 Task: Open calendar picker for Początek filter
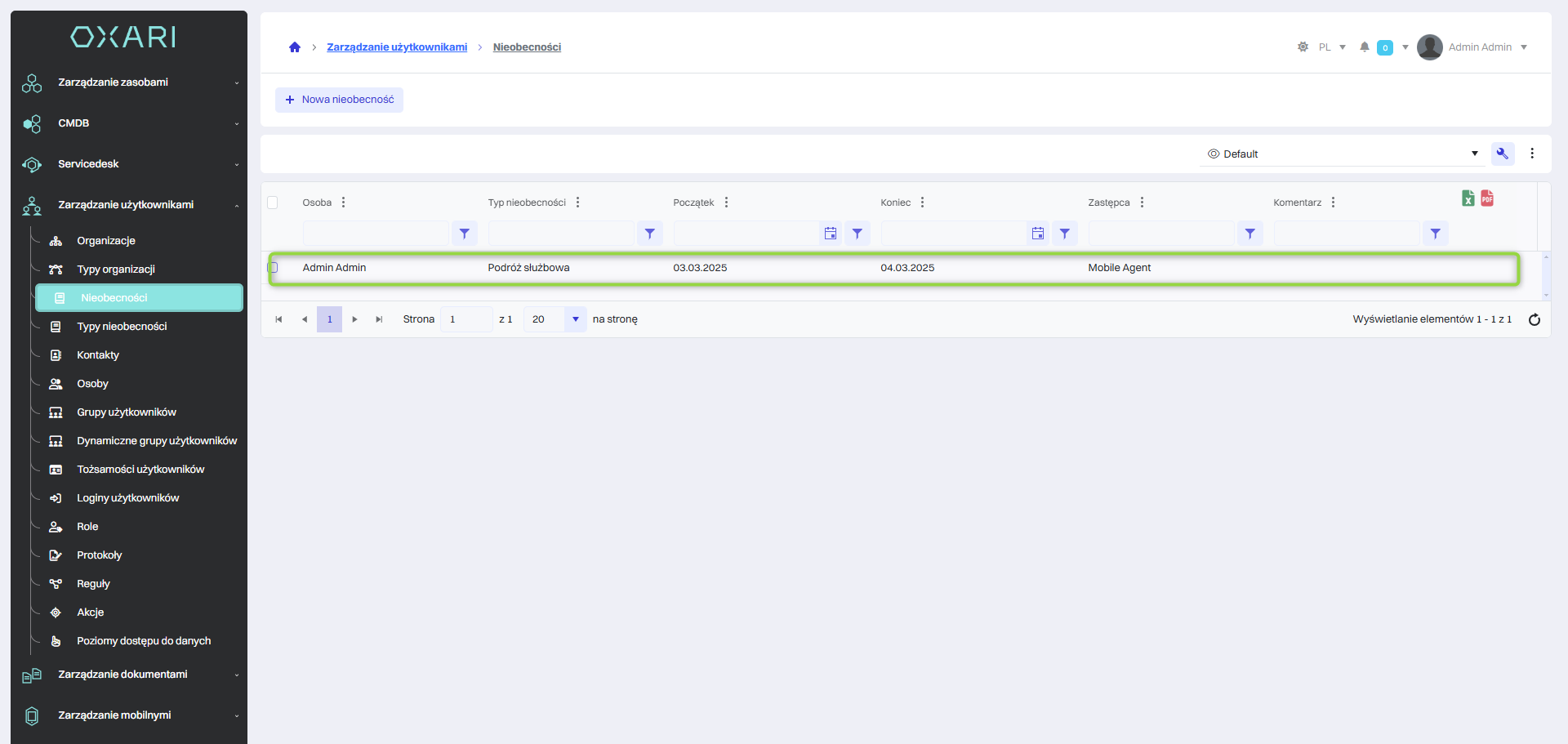830,234
